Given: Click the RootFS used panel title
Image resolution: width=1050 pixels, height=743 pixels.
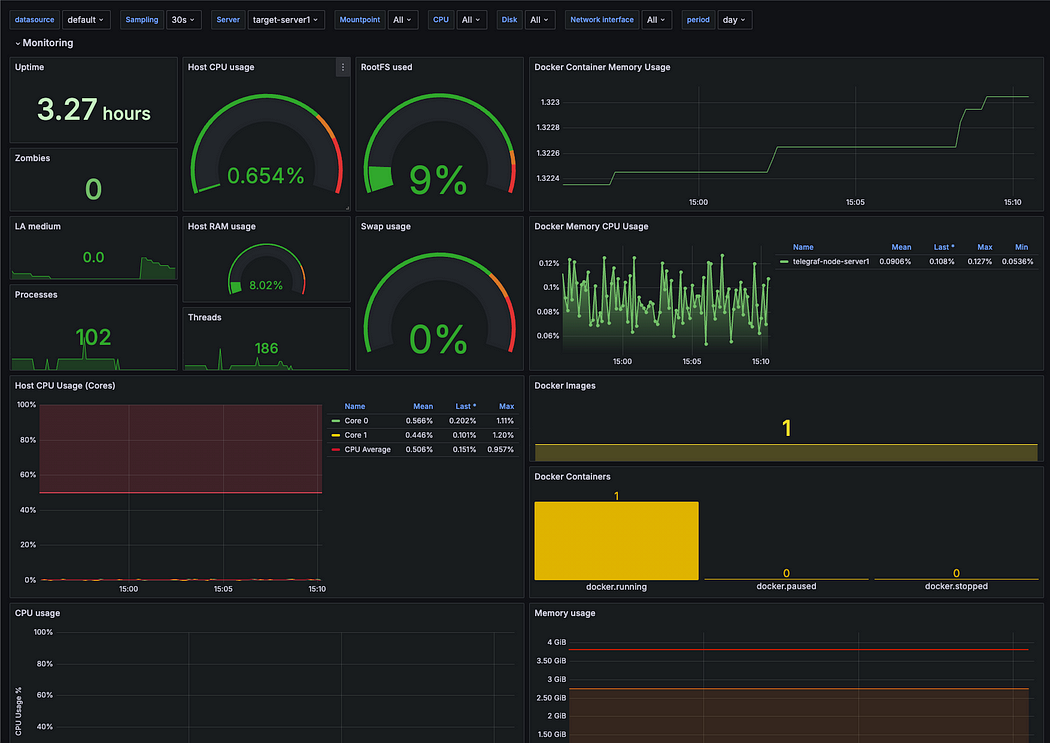Looking at the screenshot, I should (x=386, y=67).
